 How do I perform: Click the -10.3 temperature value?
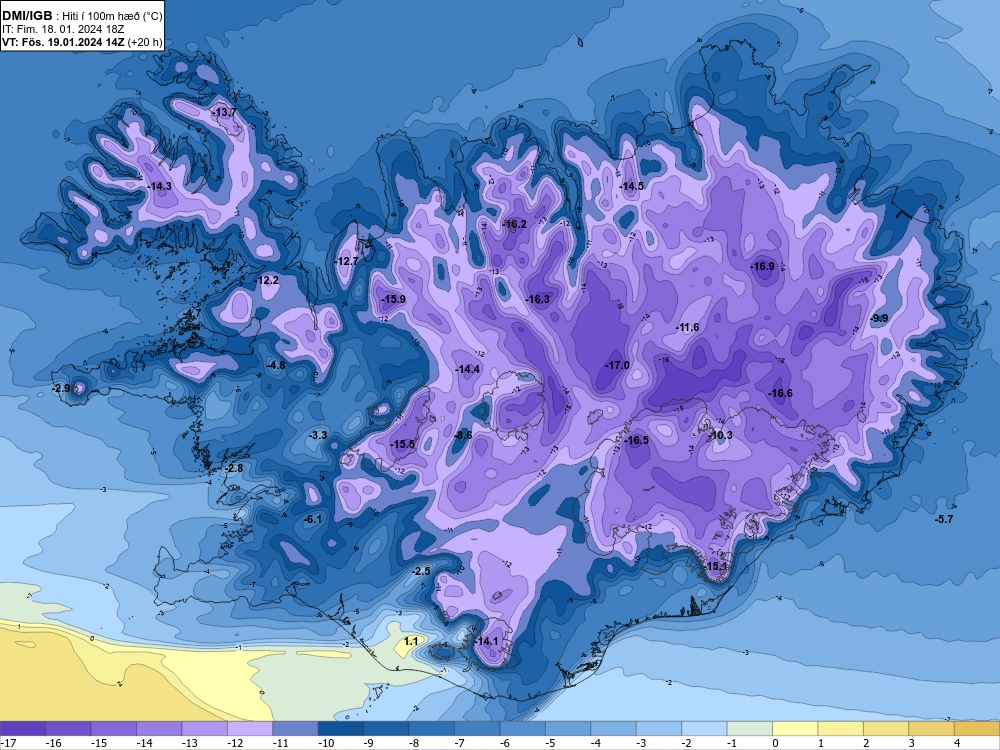pyautogui.click(x=720, y=436)
